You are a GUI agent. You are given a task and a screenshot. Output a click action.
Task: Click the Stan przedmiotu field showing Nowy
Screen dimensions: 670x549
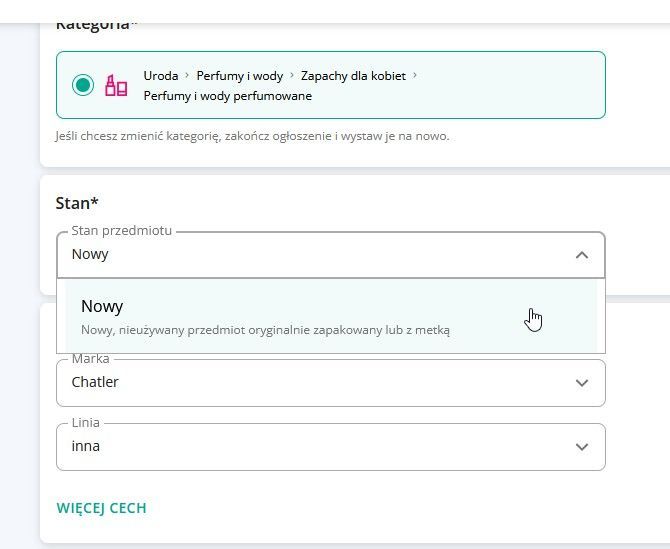(331, 255)
